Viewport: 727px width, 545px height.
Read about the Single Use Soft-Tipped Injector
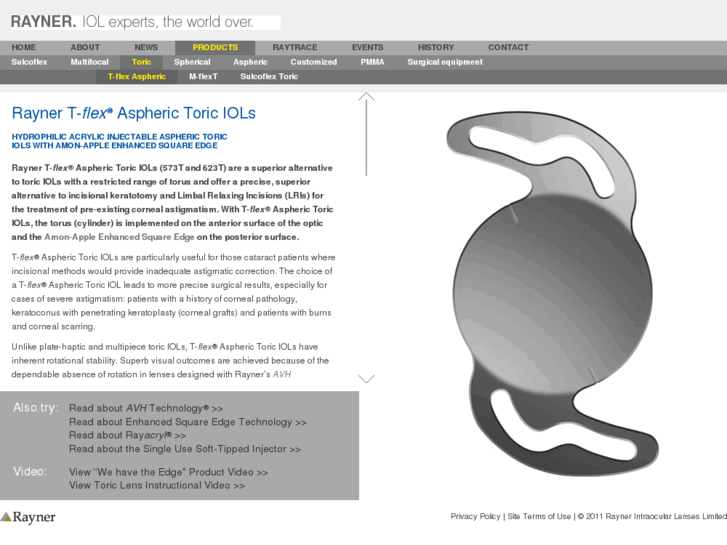coord(185,449)
